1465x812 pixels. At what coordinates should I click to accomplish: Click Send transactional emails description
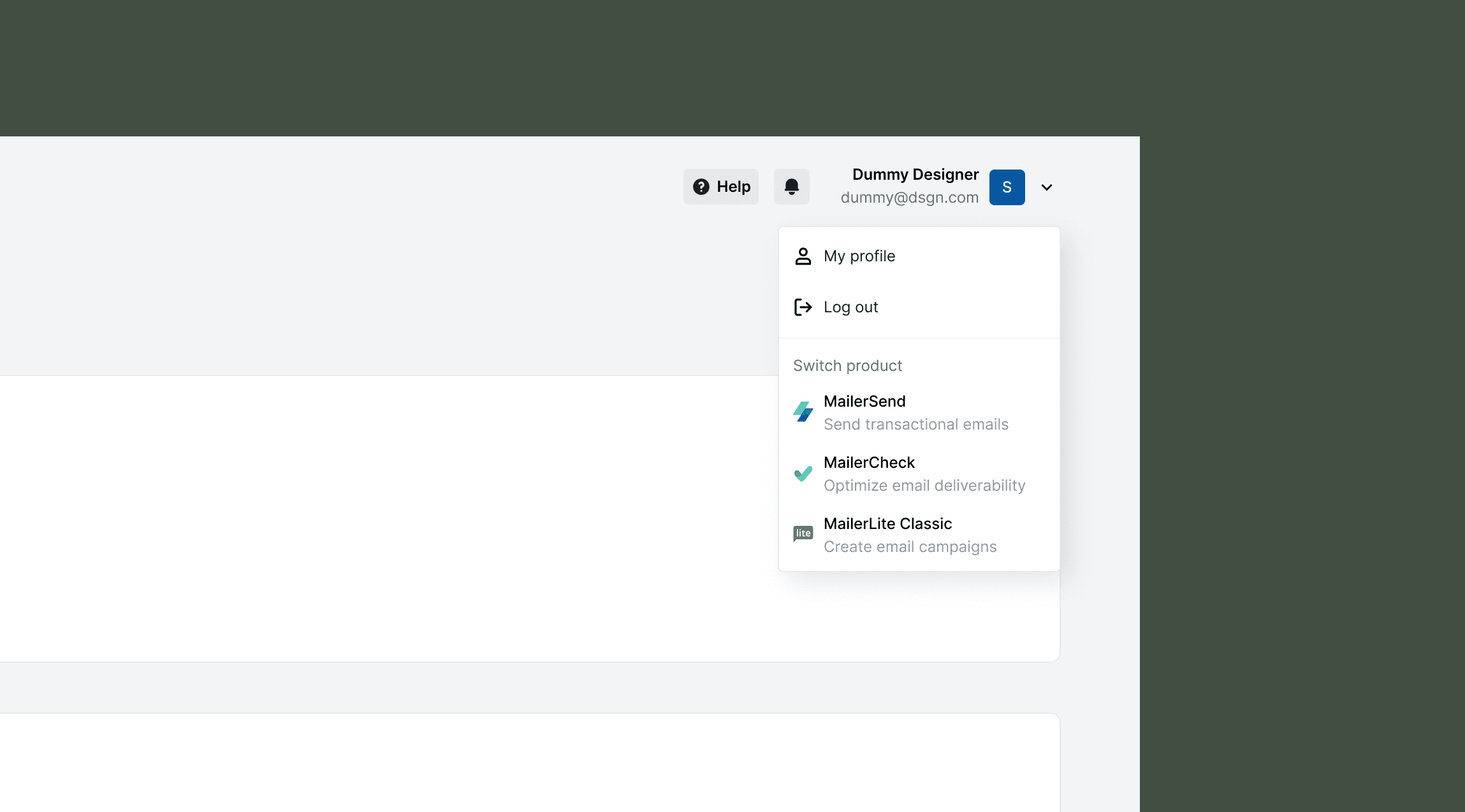[x=915, y=424]
